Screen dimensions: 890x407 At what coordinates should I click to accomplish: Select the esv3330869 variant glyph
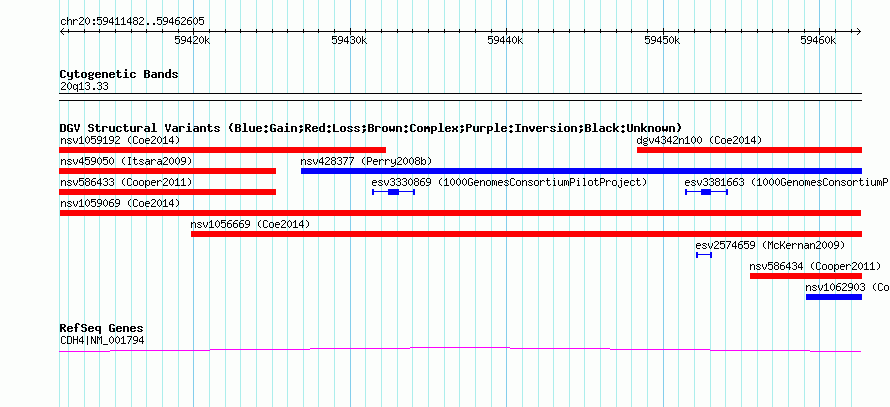pyautogui.click(x=393, y=192)
